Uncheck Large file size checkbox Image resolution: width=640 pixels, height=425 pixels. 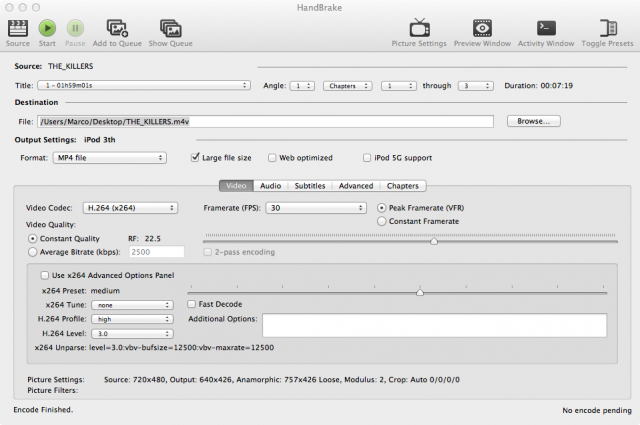(x=195, y=158)
